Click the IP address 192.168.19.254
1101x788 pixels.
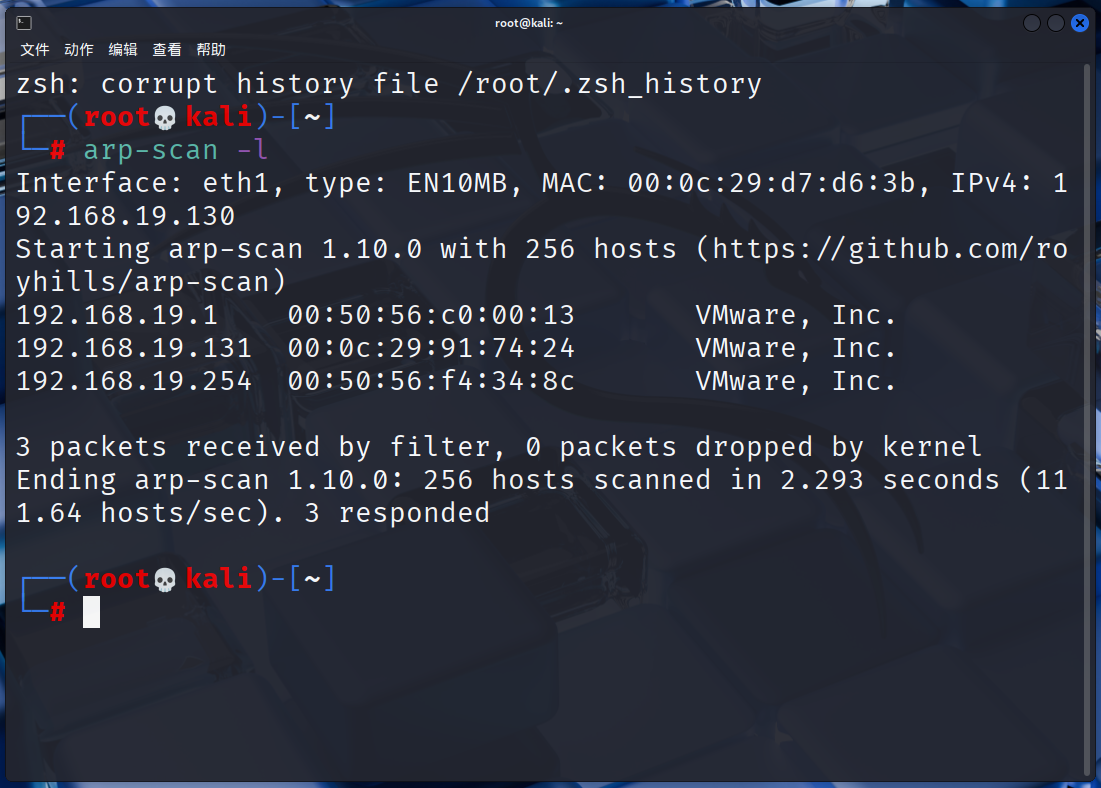point(133,381)
